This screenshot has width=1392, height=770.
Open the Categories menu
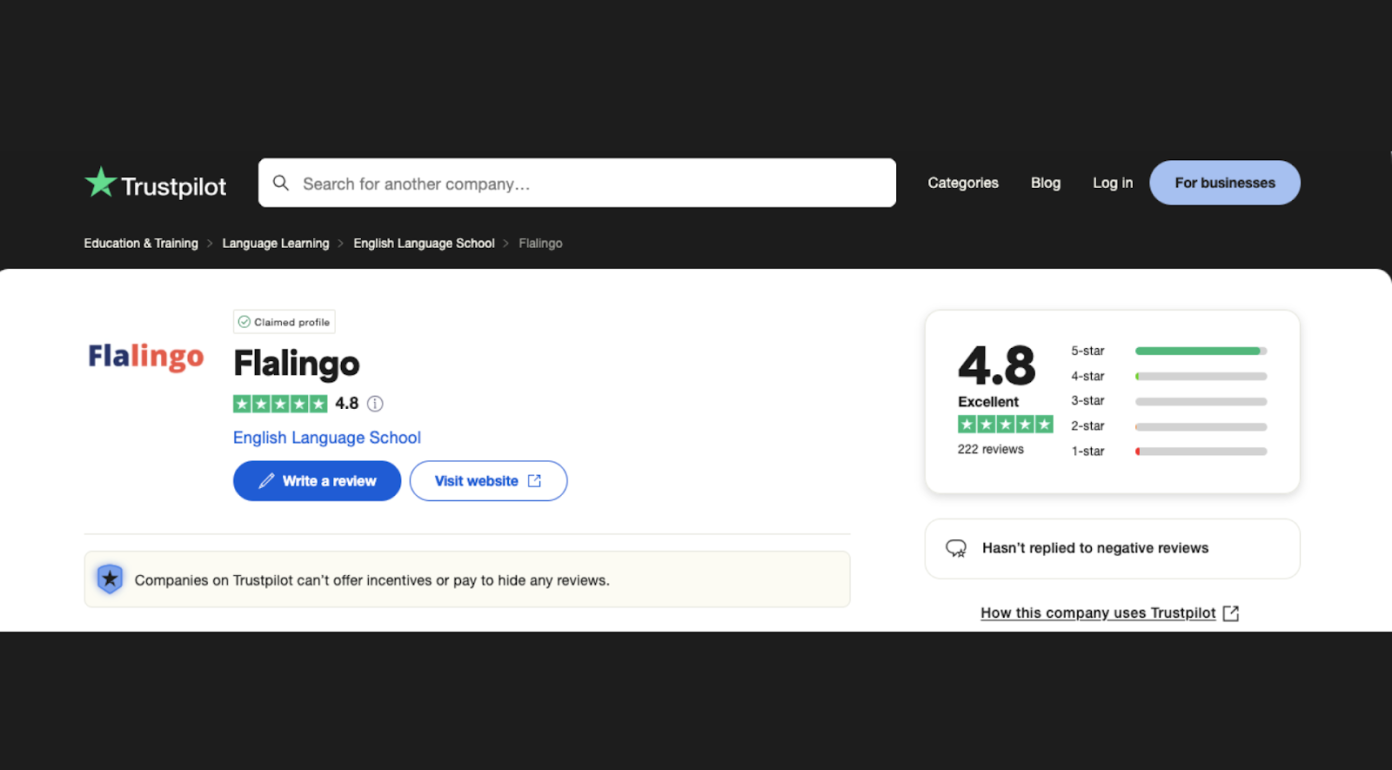963,183
